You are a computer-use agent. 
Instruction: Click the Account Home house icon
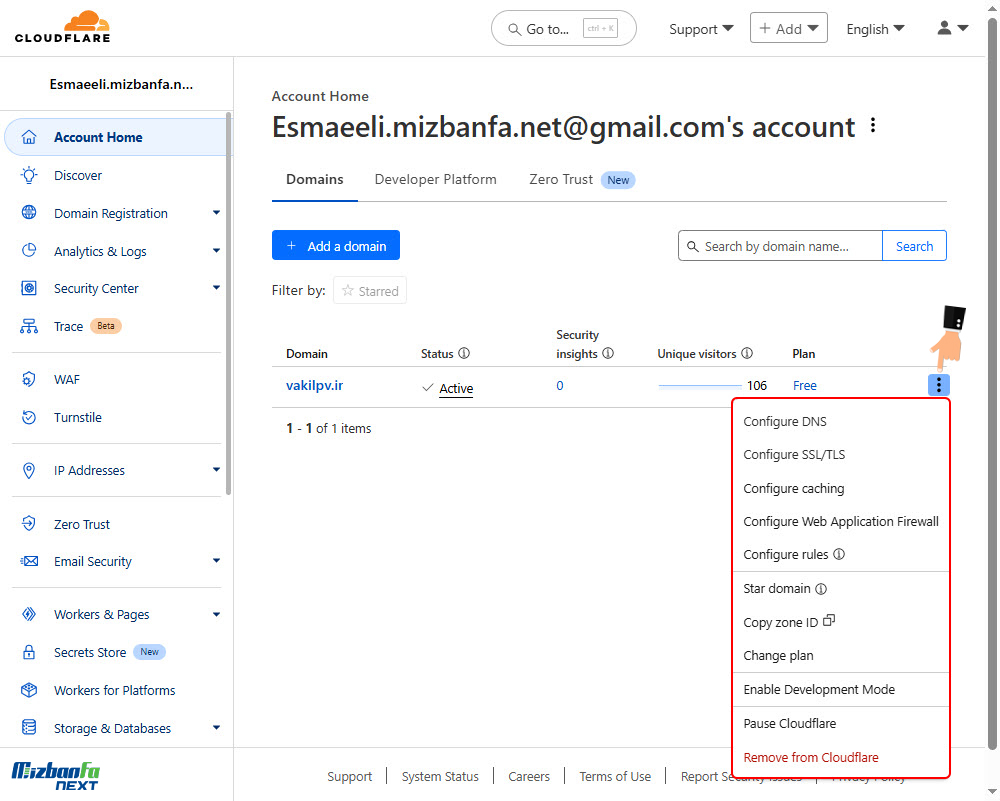pos(29,137)
